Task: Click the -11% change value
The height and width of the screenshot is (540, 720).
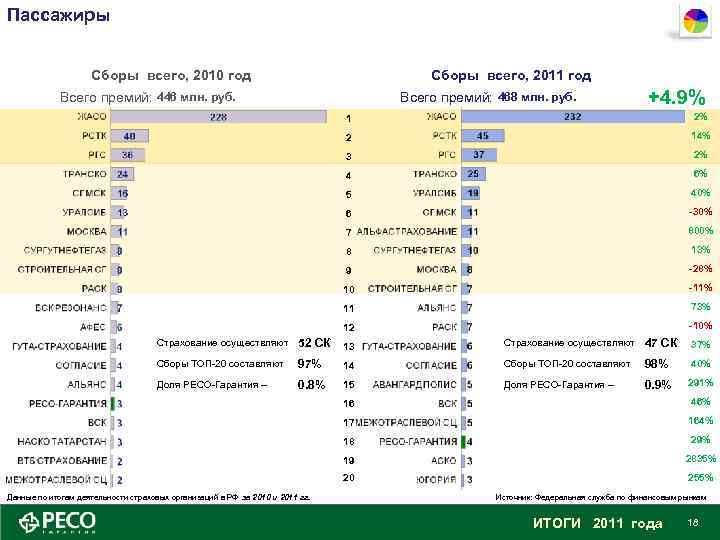Action: (x=700, y=288)
